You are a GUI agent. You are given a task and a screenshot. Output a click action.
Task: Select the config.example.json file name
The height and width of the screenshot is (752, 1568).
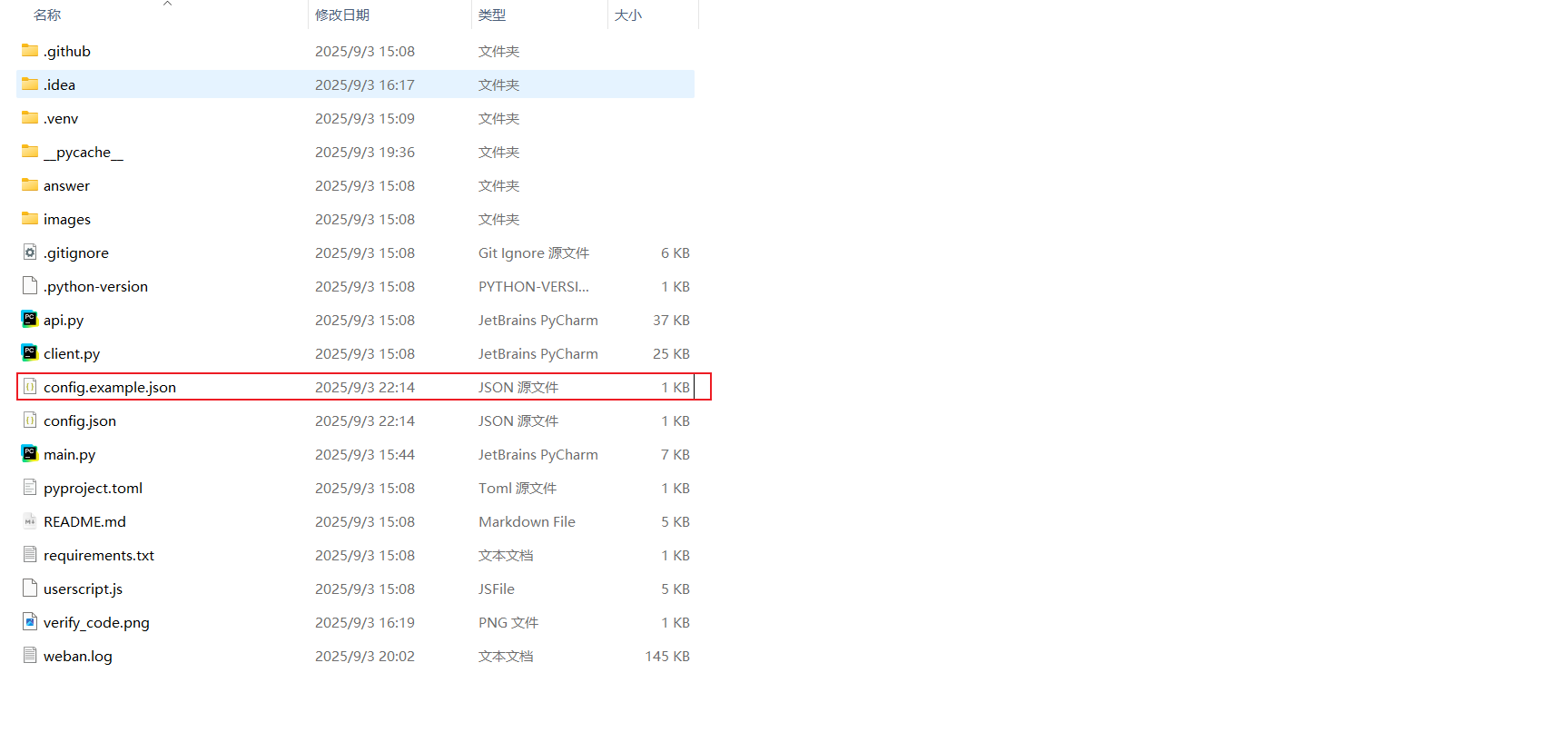110,387
